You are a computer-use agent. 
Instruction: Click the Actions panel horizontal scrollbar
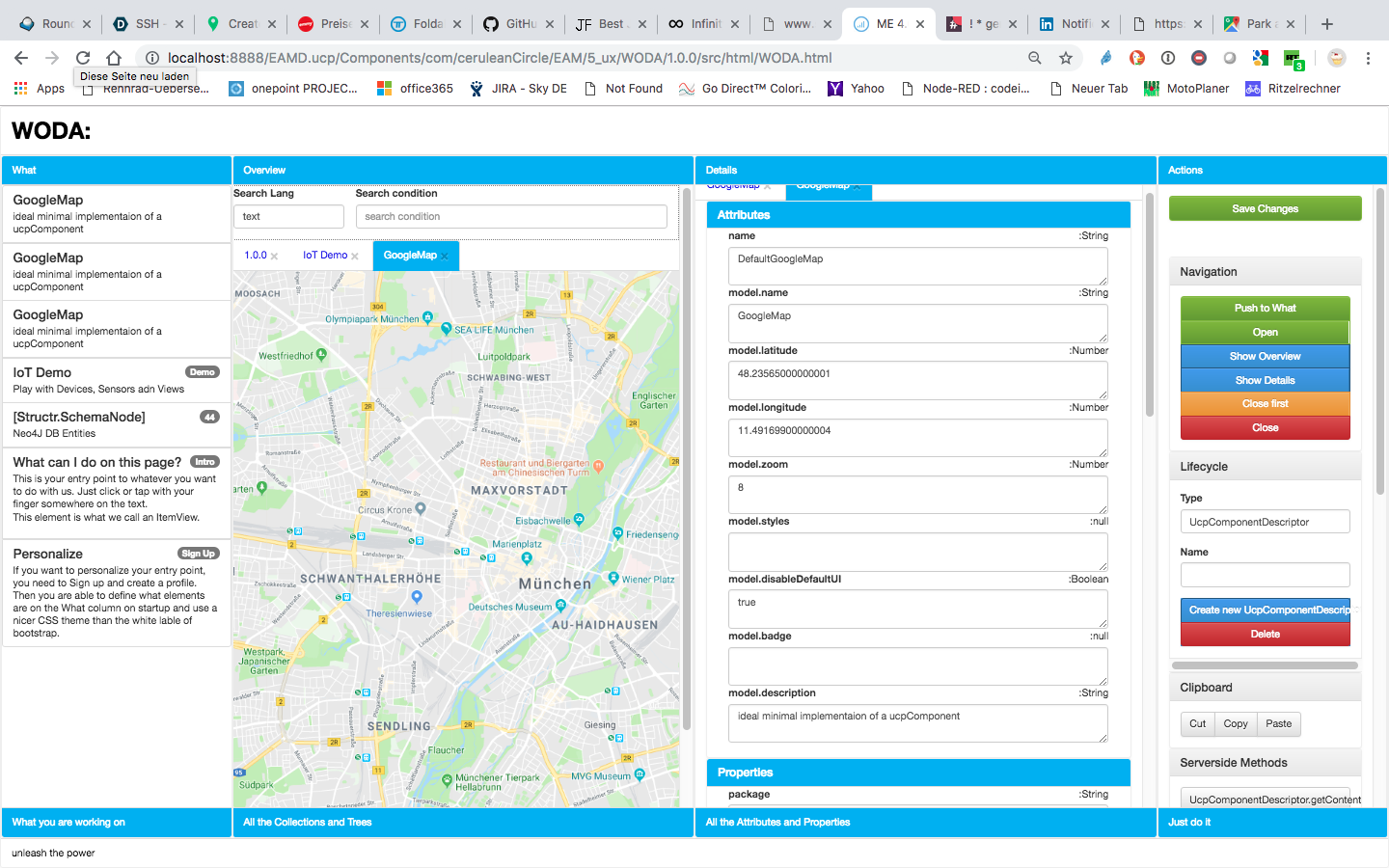tap(1265, 665)
